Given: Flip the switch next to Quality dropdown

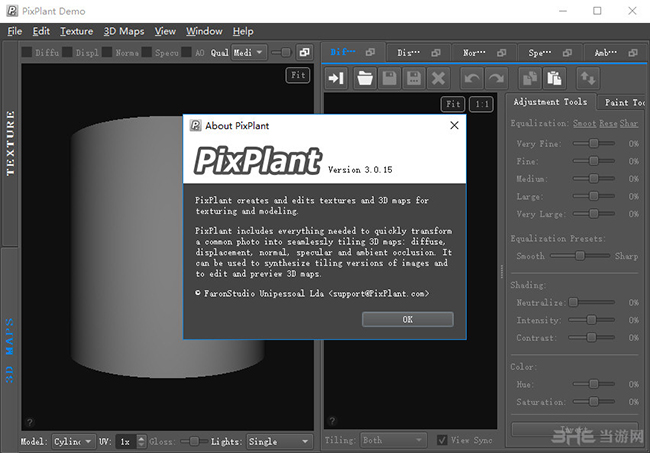Looking at the screenshot, I should point(281,52).
